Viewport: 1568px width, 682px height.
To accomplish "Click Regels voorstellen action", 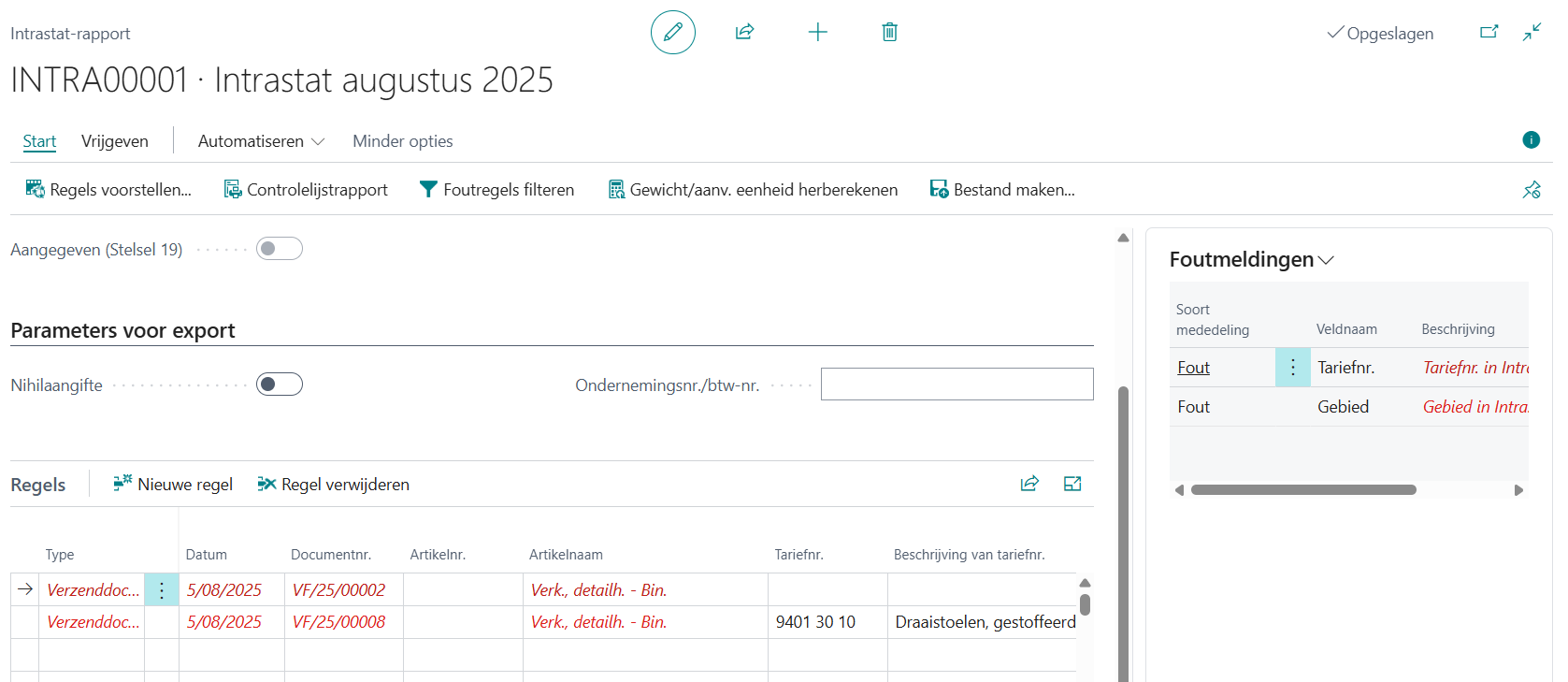I will pyautogui.click(x=108, y=190).
